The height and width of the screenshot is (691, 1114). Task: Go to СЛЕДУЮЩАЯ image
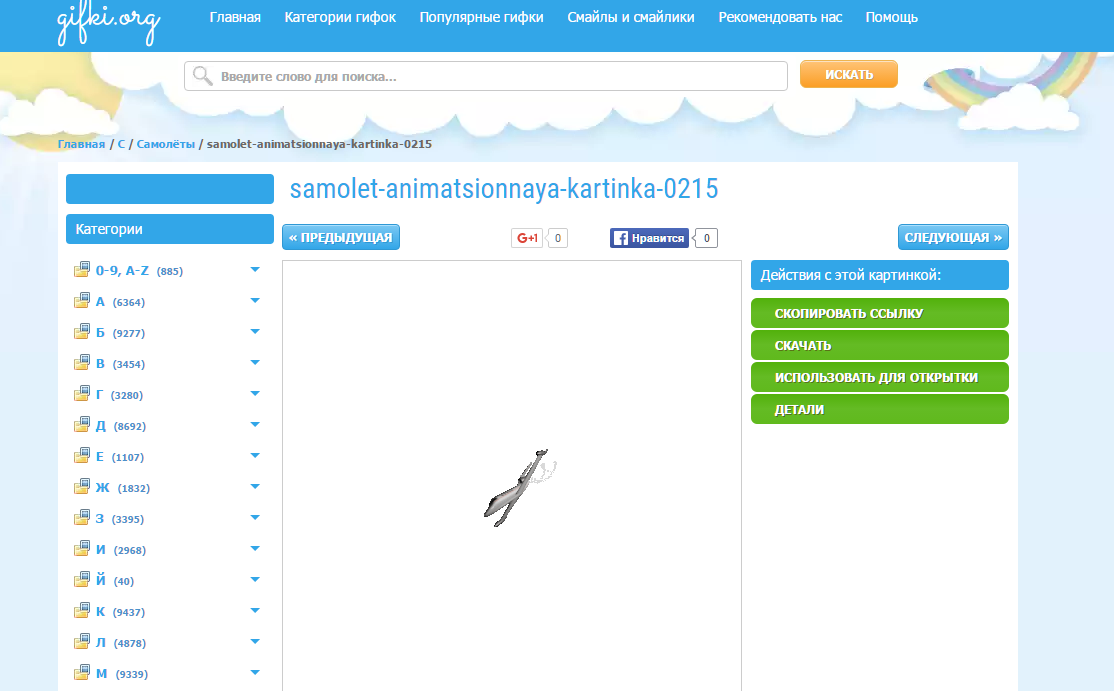click(953, 237)
